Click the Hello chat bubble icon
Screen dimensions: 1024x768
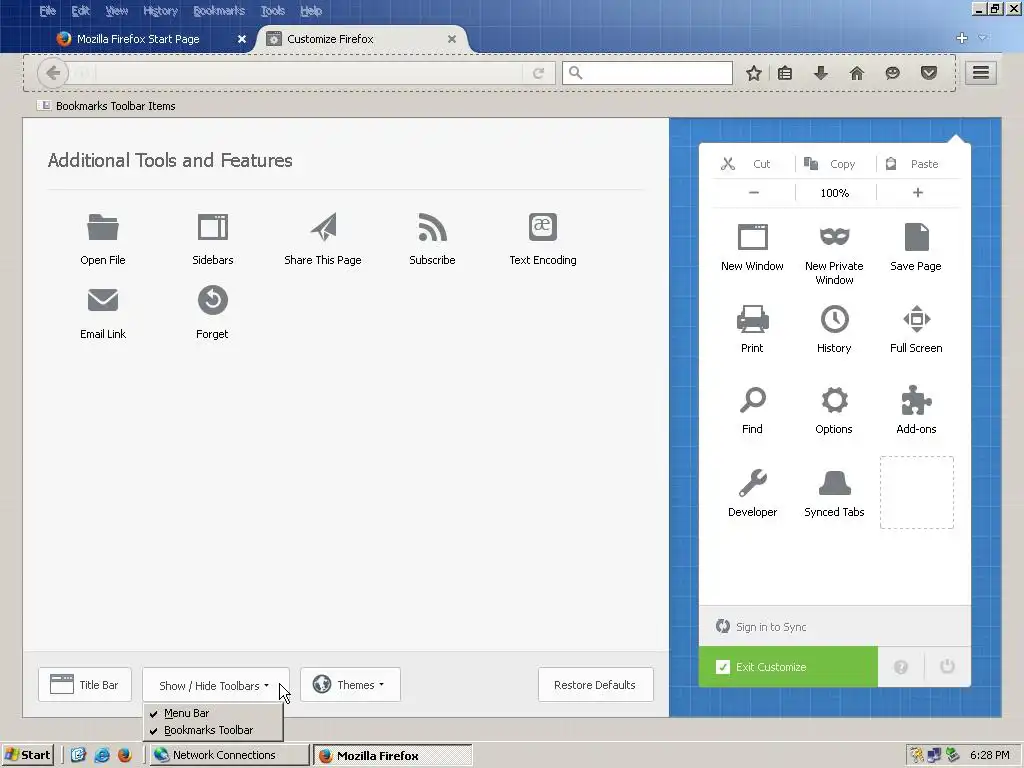click(893, 73)
